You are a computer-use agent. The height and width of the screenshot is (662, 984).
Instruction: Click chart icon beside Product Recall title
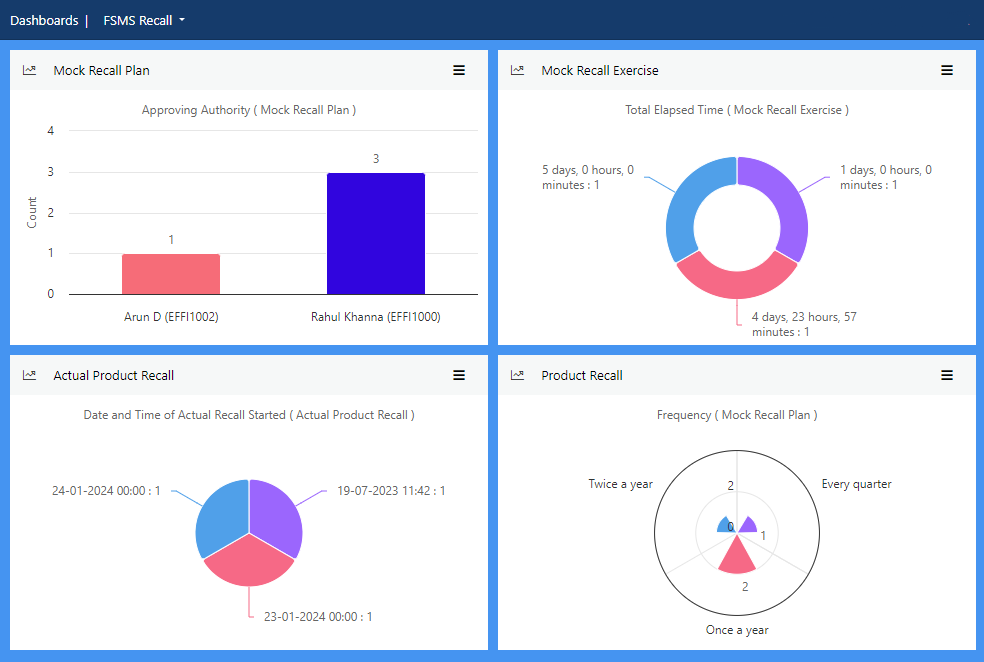point(517,375)
